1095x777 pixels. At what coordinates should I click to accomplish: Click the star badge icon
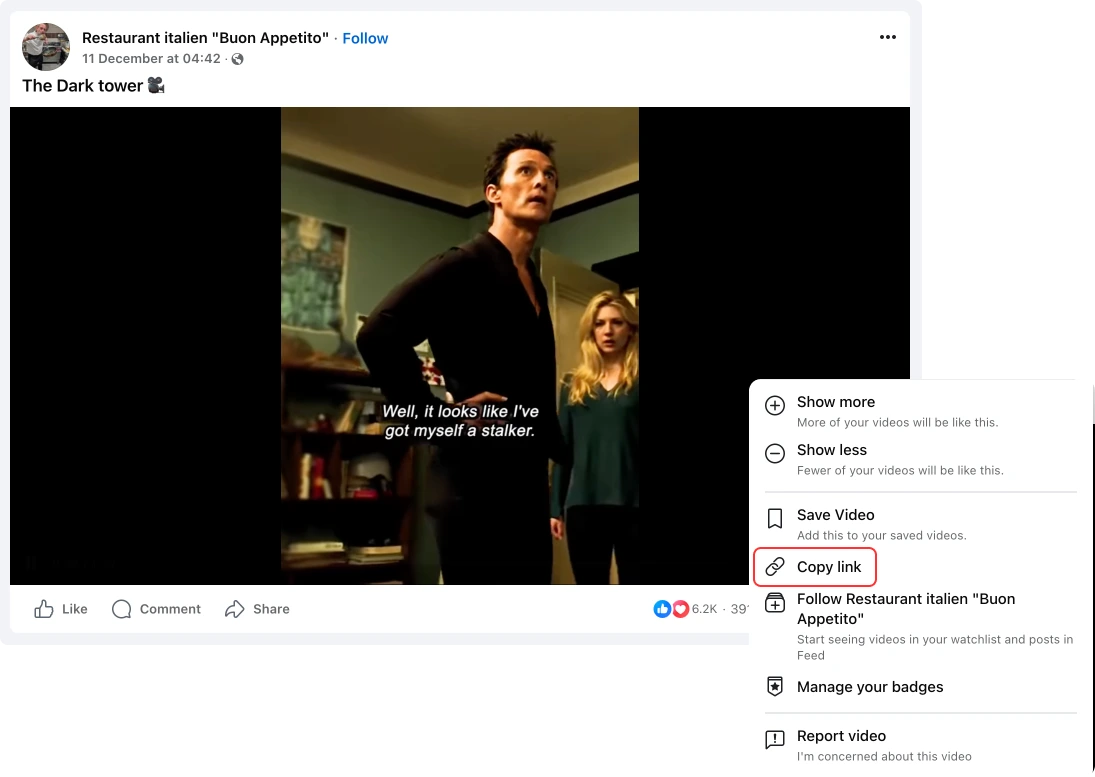tap(774, 687)
